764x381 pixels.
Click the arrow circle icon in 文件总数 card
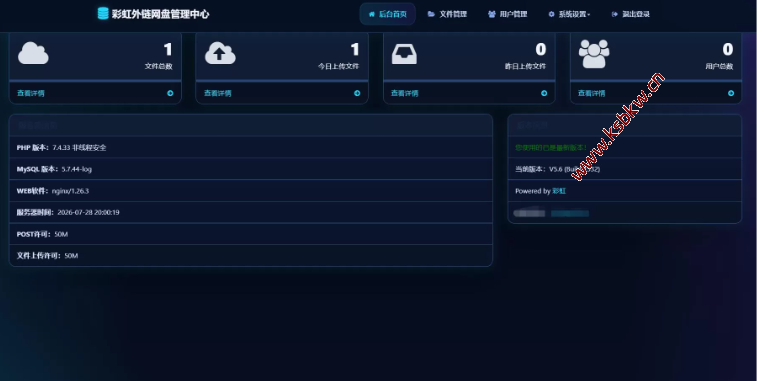(x=170, y=93)
